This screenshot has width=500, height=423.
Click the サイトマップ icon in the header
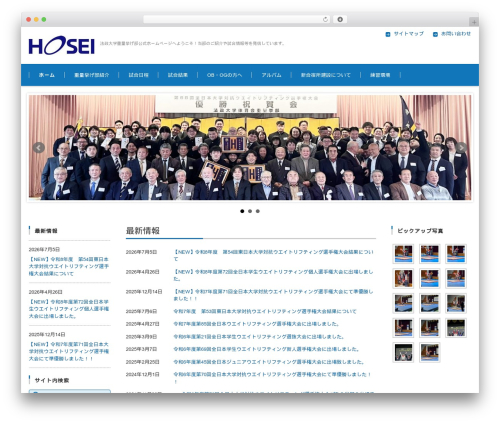point(388,34)
